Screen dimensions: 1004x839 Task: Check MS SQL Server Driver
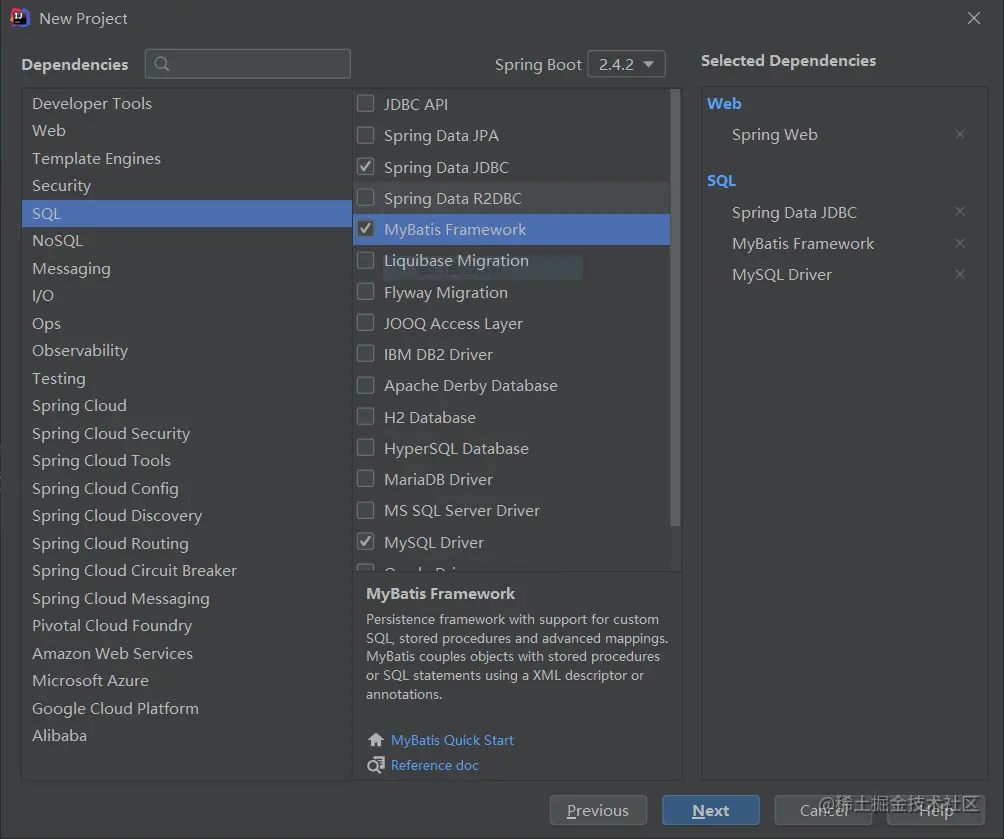coord(366,510)
